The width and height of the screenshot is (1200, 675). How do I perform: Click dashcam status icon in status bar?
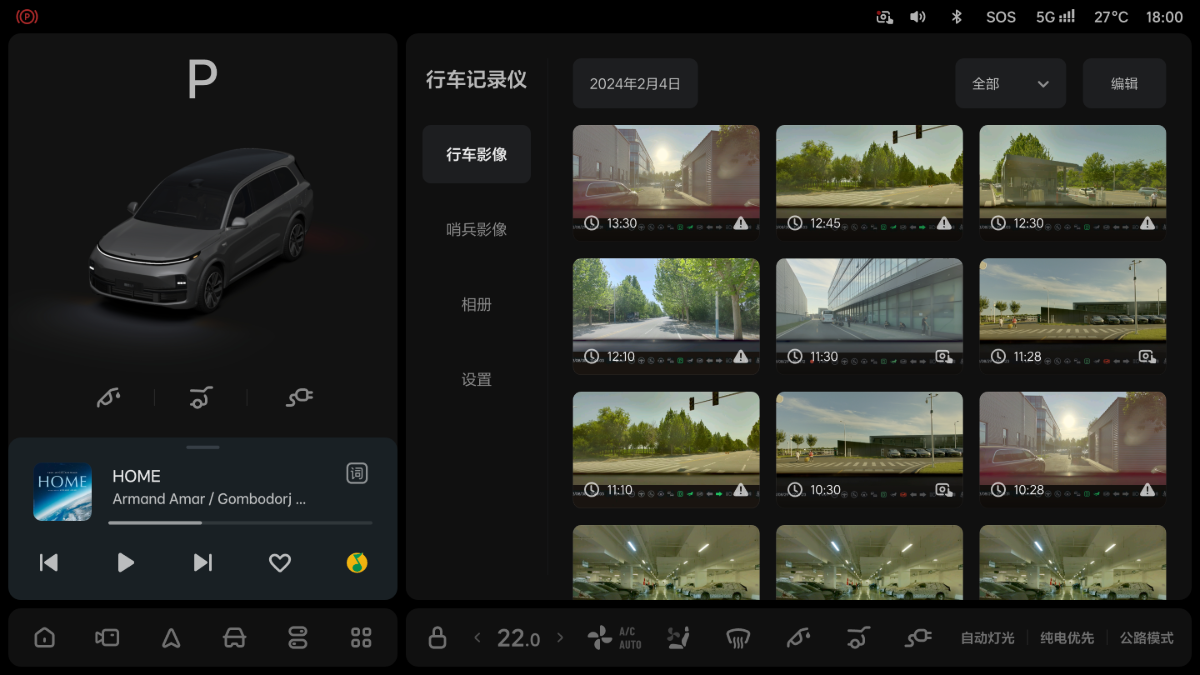[884, 17]
